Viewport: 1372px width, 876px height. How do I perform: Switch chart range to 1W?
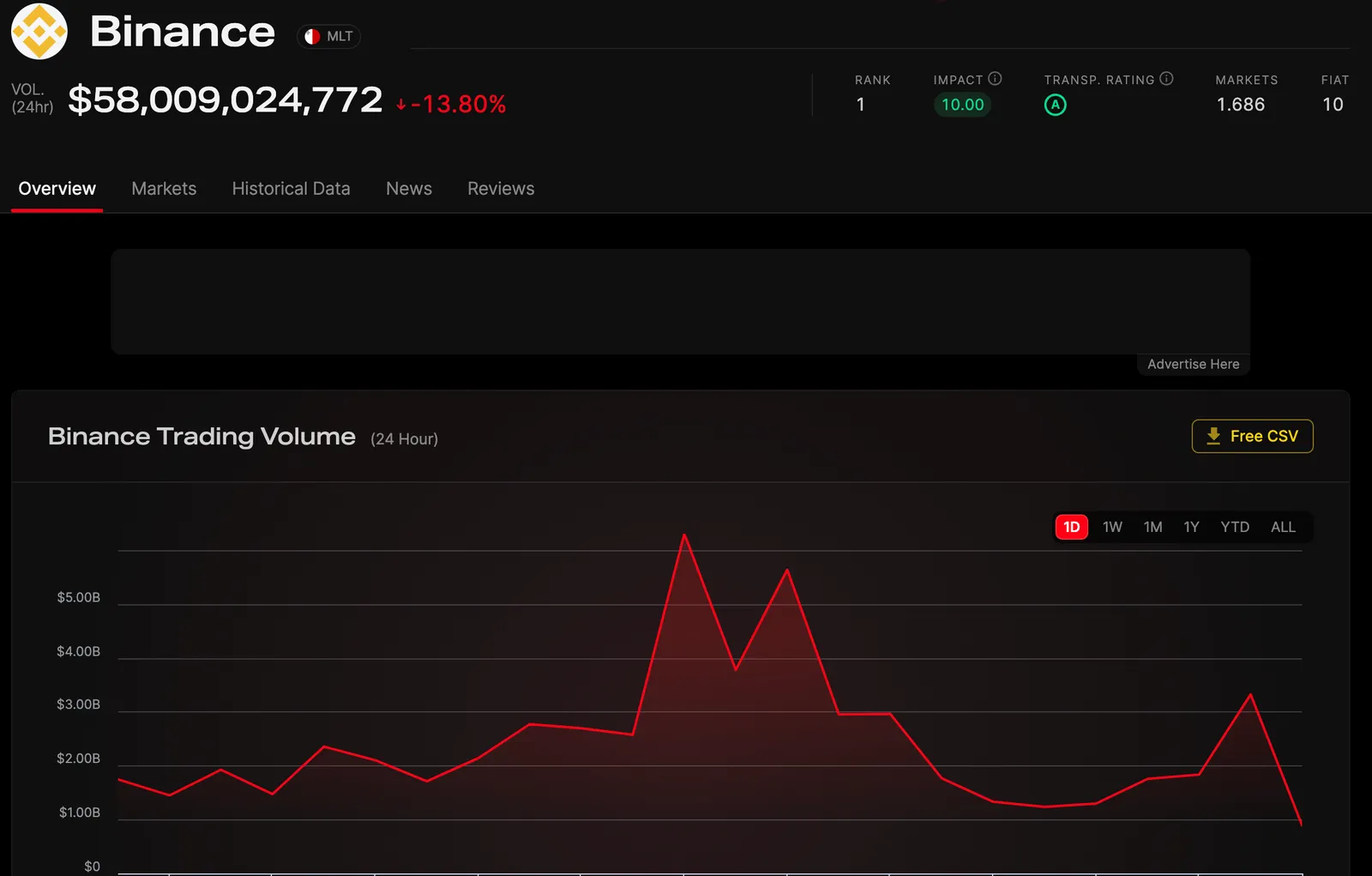click(x=1112, y=527)
